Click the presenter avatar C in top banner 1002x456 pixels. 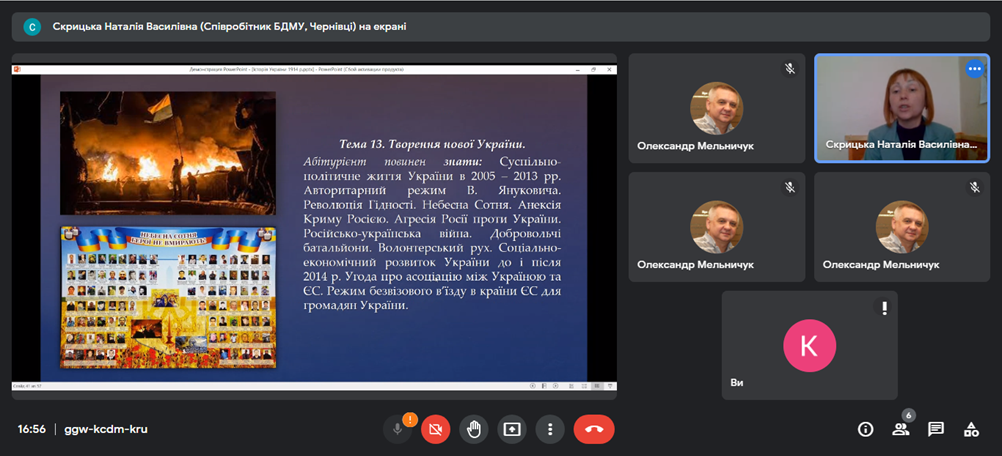click(32, 27)
